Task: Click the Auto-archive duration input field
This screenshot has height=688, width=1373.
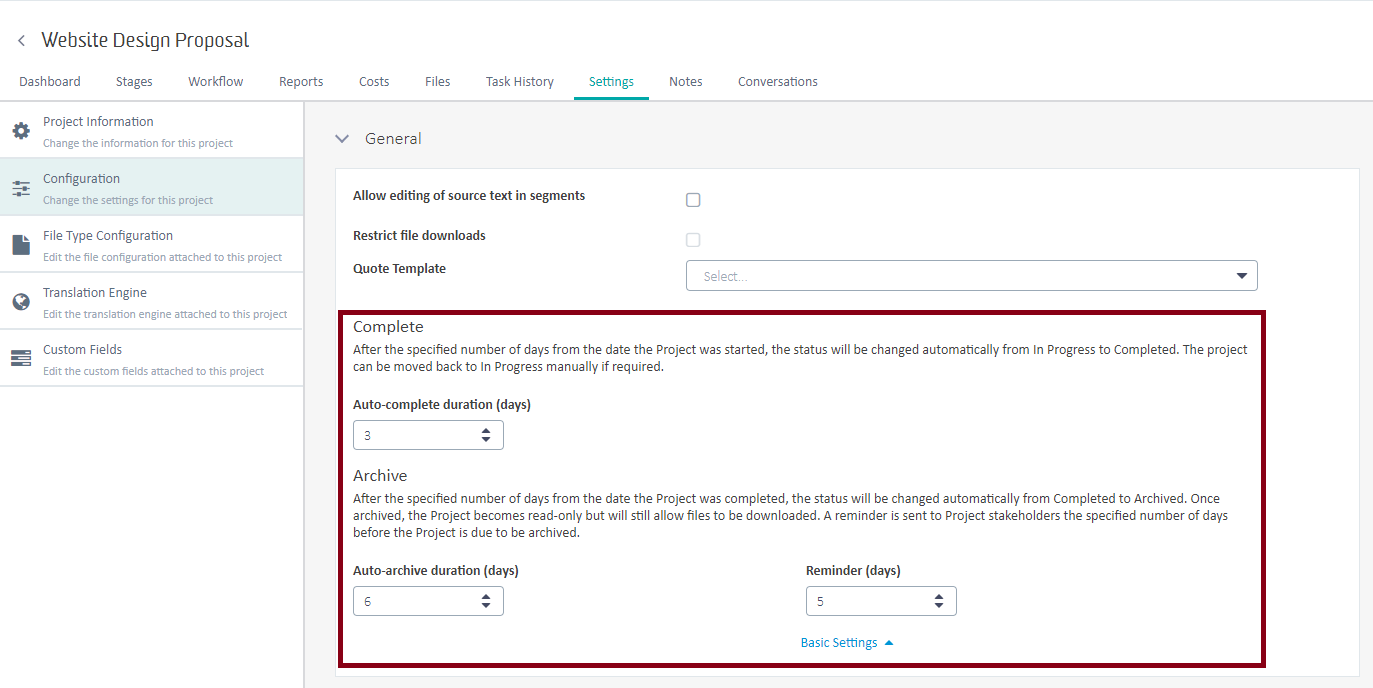Action: coord(428,601)
